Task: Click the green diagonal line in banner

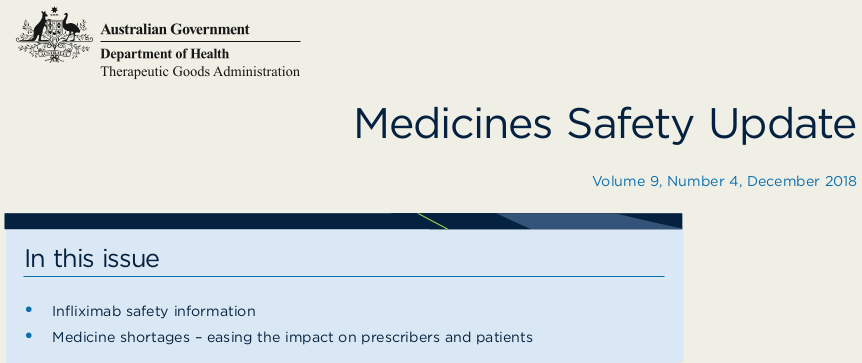Action: tap(433, 221)
